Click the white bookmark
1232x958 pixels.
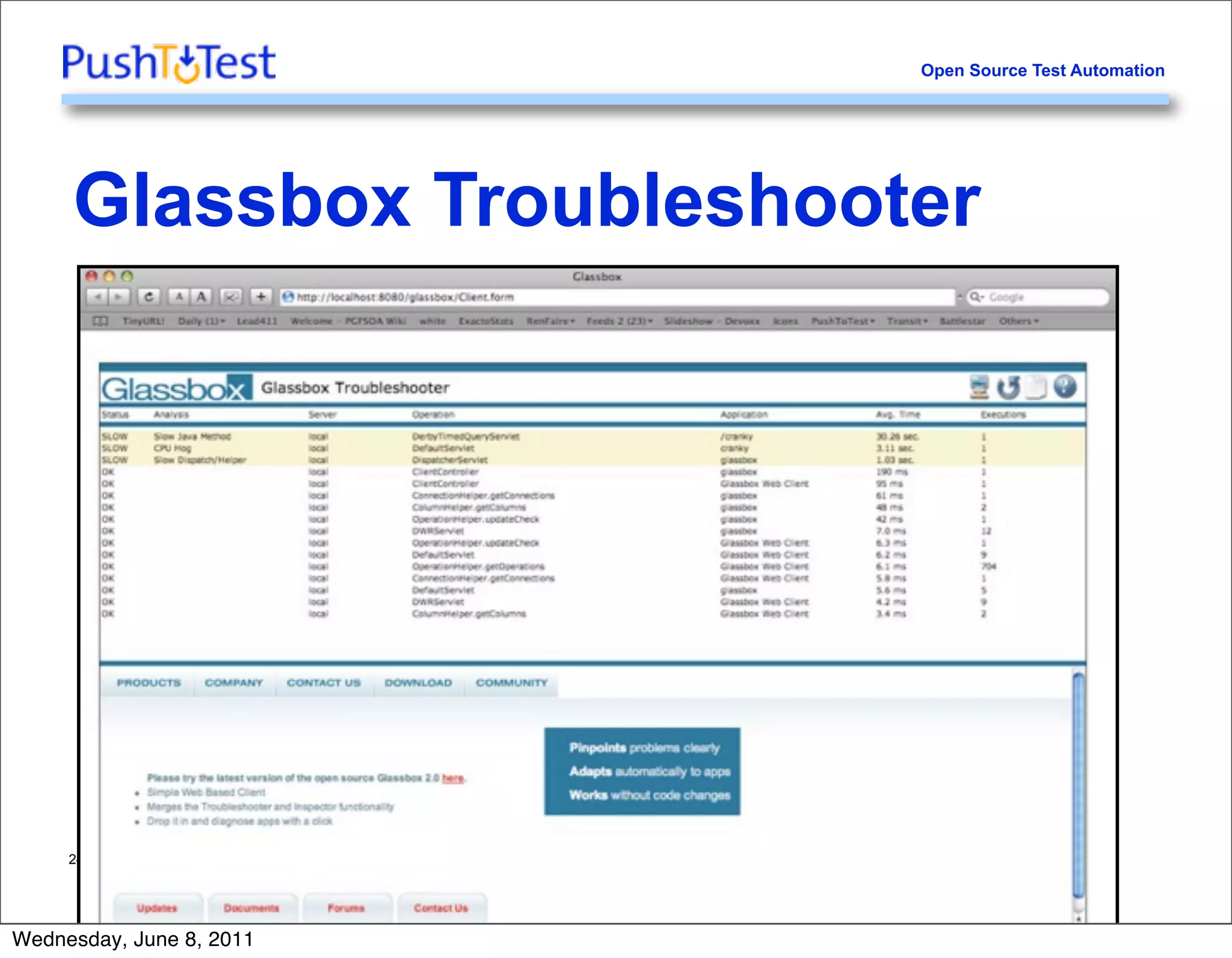433,321
